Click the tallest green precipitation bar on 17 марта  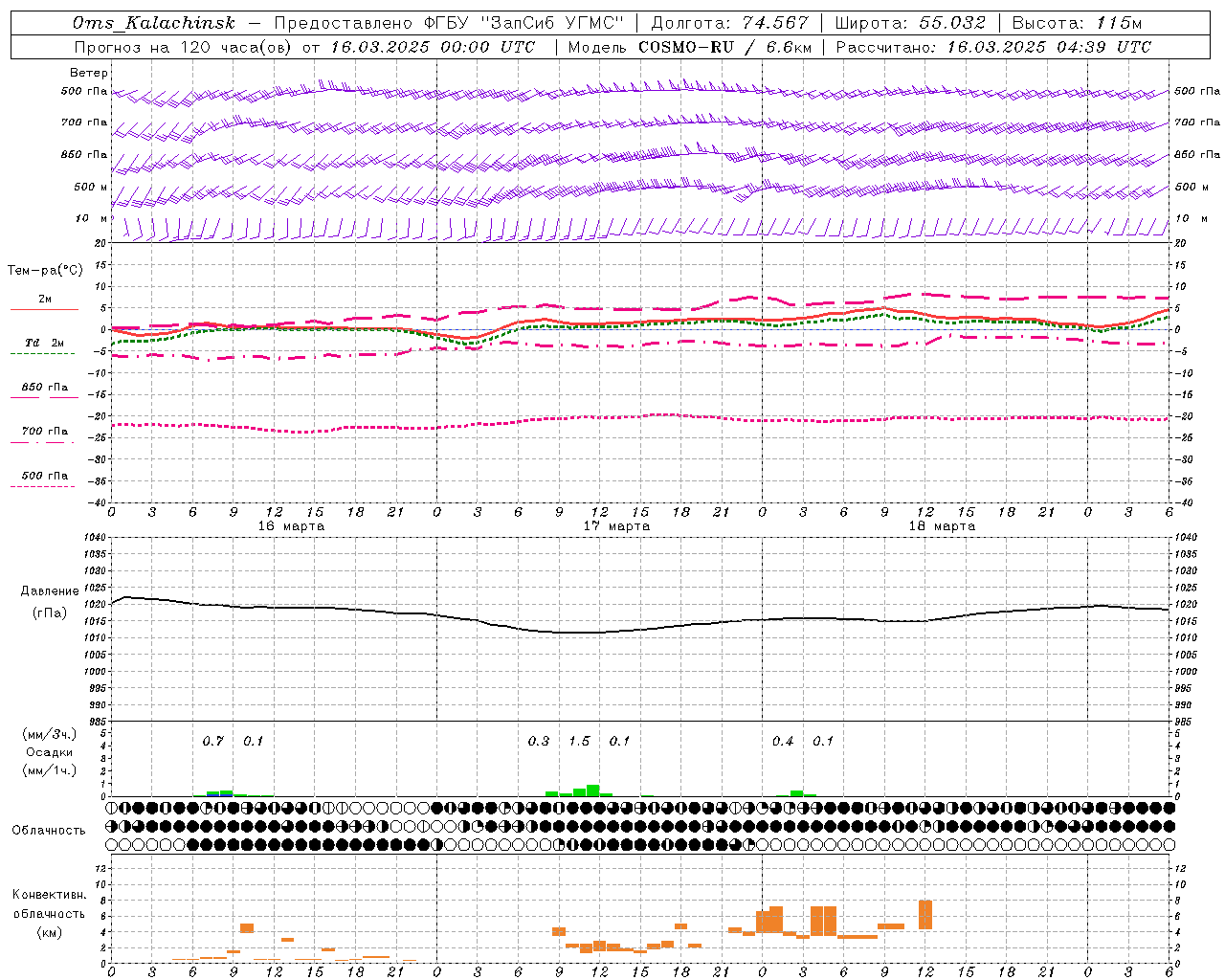coord(593,791)
